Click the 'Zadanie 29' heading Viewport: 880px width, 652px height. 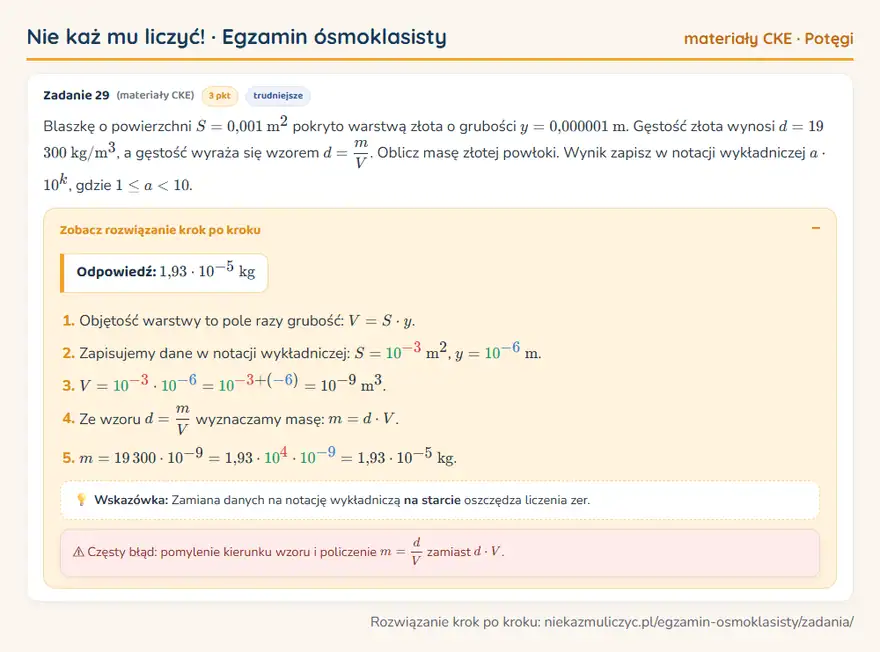point(76,95)
